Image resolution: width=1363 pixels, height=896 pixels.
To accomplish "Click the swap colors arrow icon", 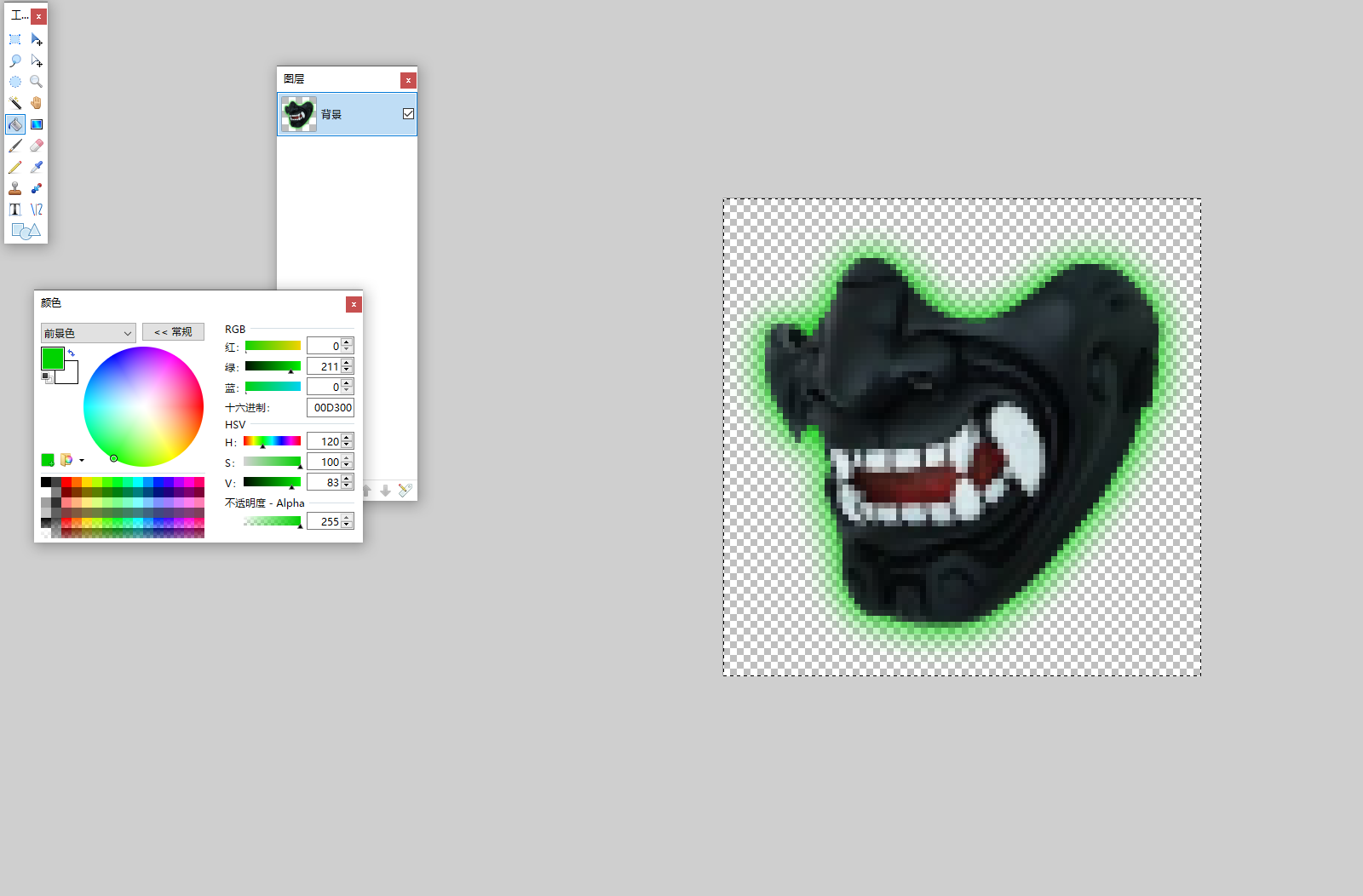I will [x=72, y=353].
